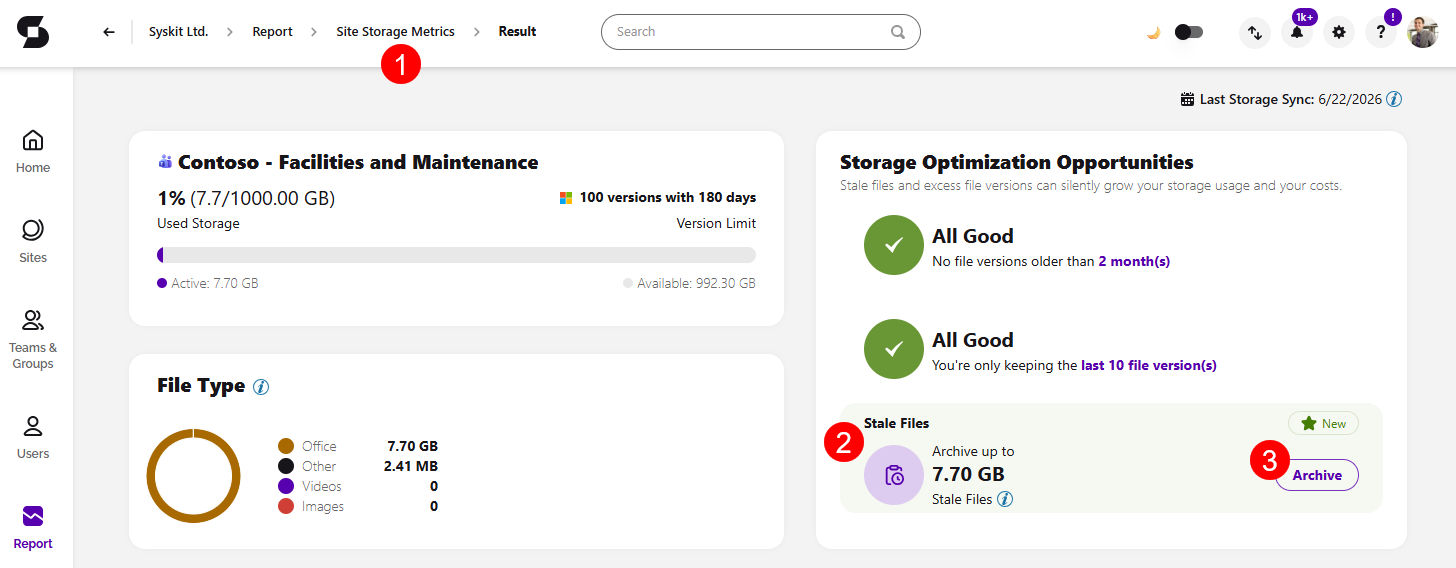Open the notifications bell
Viewport: 1456px width, 568px height.
pos(1297,32)
